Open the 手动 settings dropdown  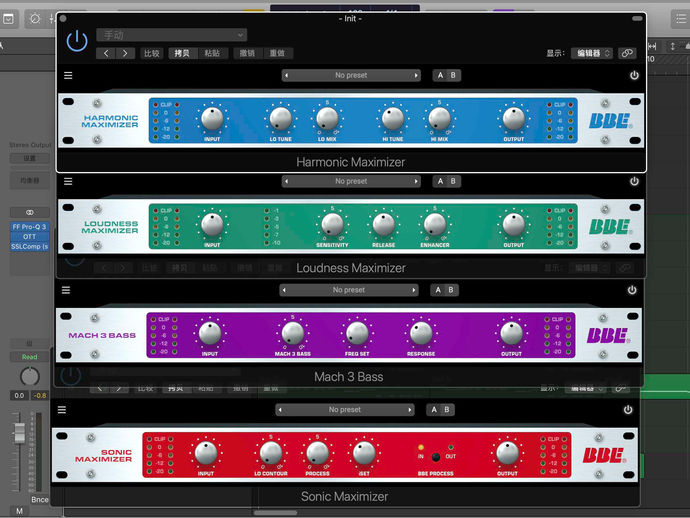[x=172, y=35]
